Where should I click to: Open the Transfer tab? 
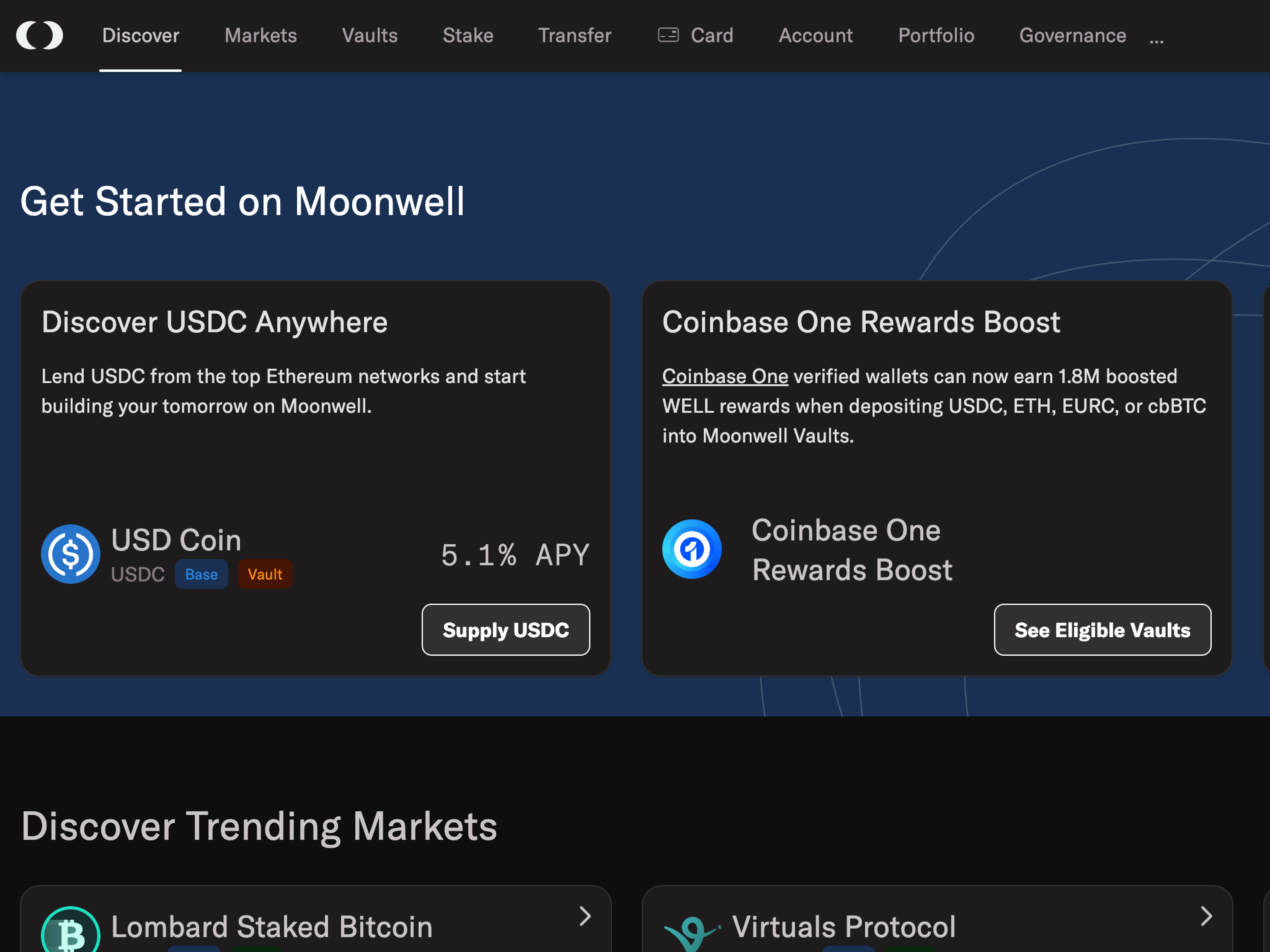pos(575,36)
